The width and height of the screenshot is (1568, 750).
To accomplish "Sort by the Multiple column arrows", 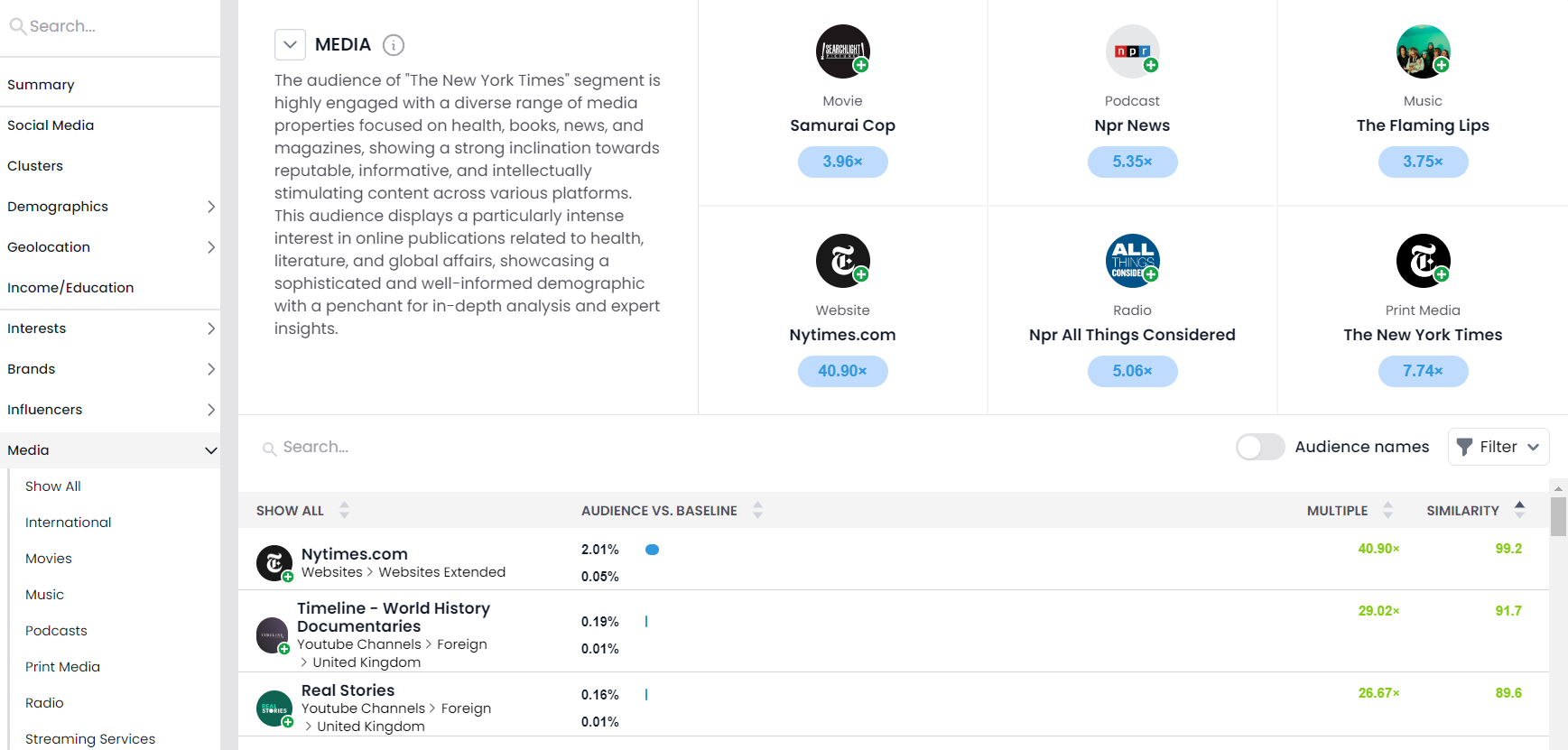I will [1387, 510].
